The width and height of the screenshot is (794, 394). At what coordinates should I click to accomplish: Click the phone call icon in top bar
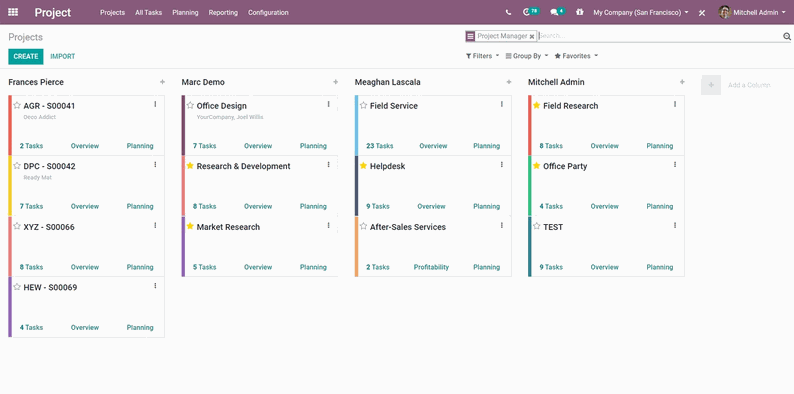[x=508, y=13]
